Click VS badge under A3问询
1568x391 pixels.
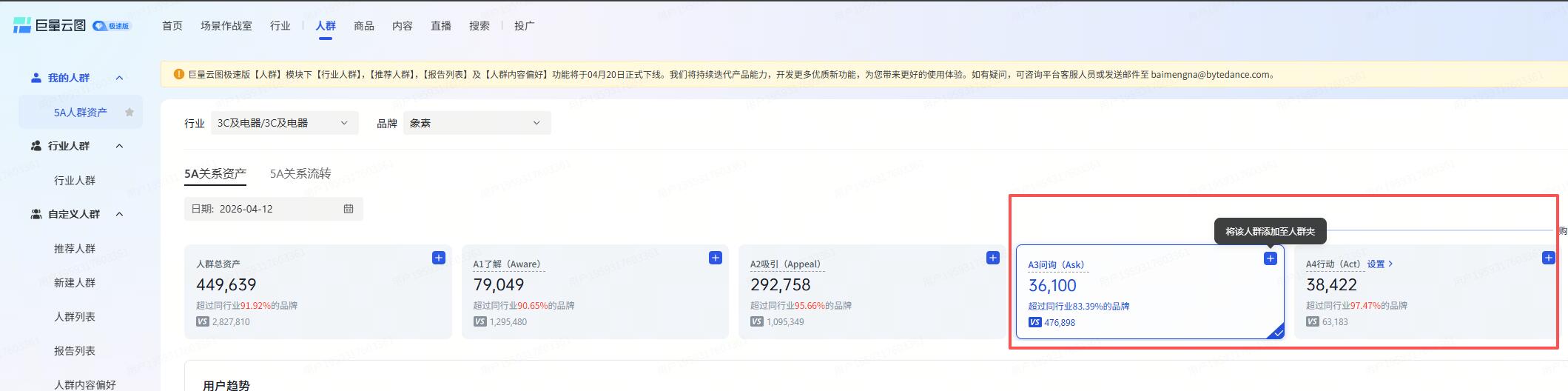1034,323
